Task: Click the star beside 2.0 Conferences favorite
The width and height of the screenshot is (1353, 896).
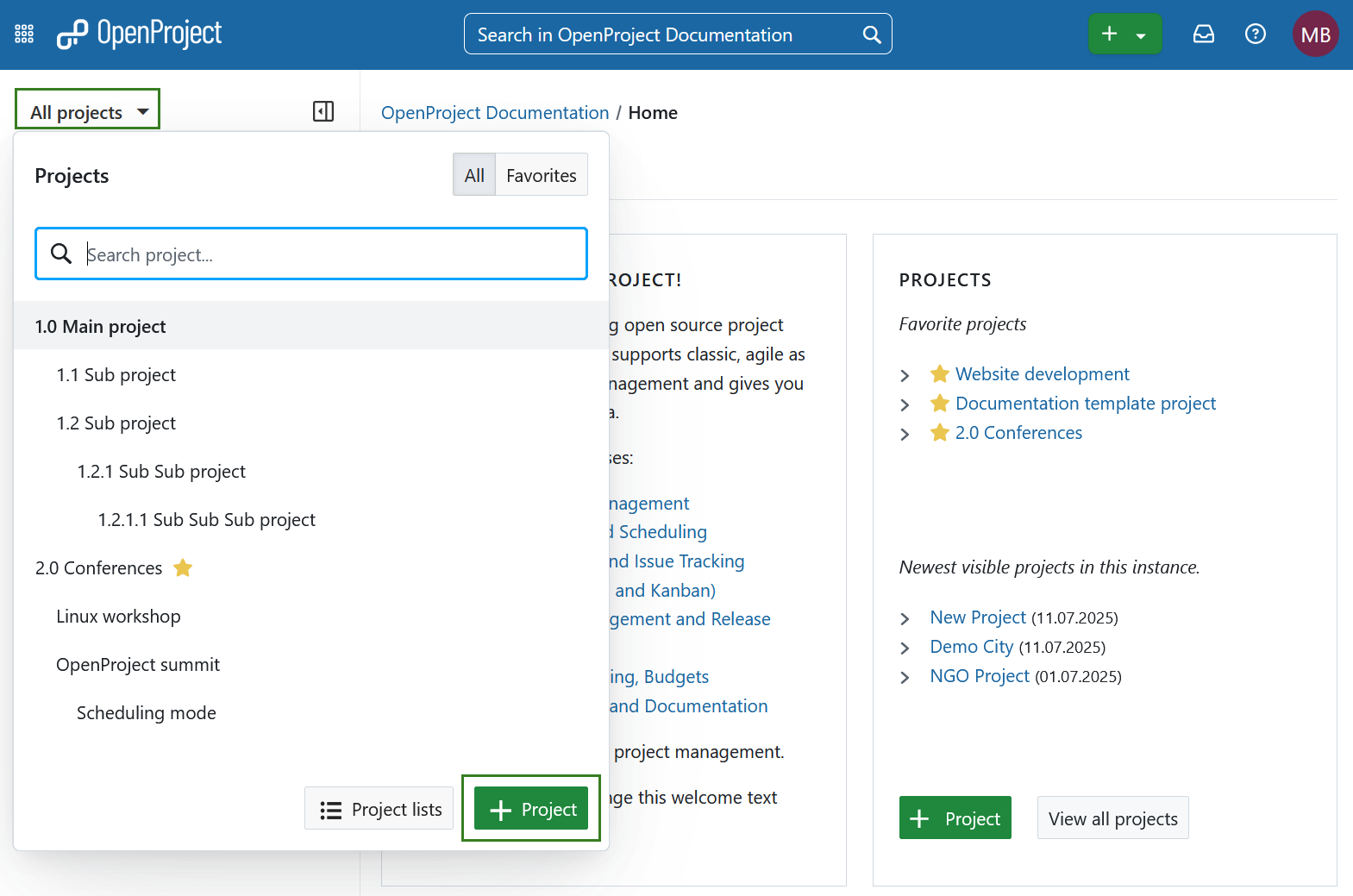Action: [x=940, y=432]
